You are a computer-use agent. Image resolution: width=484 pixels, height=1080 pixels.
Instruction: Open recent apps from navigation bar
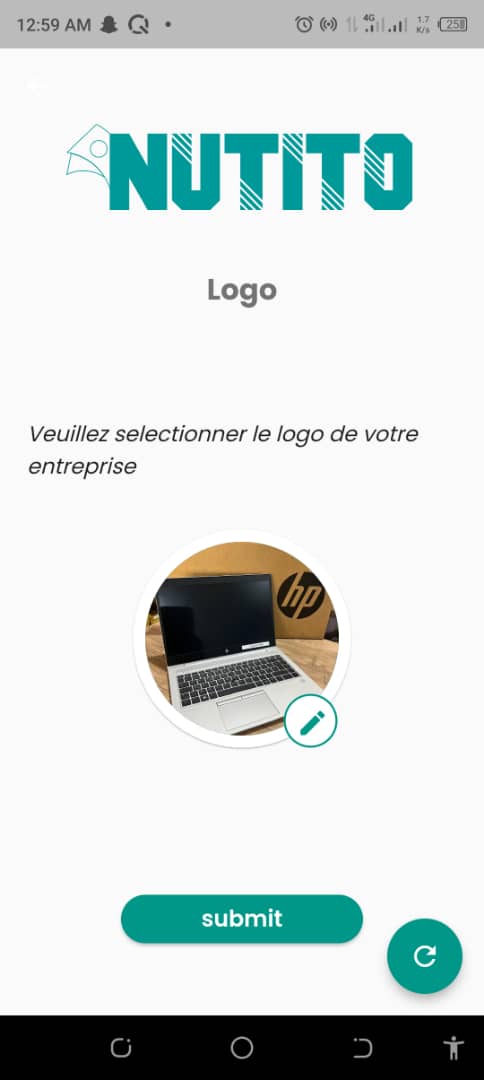pos(120,1048)
